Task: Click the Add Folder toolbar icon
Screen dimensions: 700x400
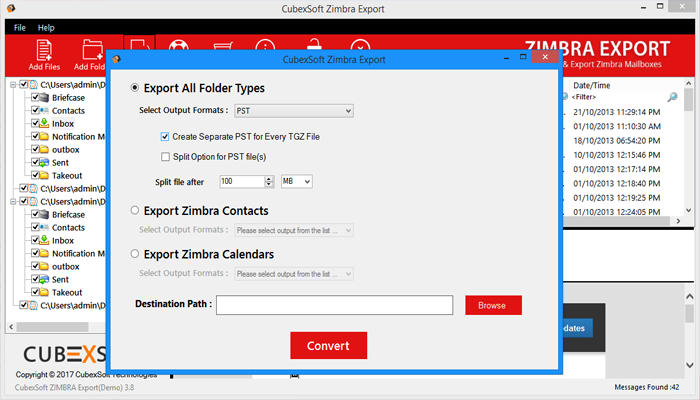Action: (x=93, y=50)
